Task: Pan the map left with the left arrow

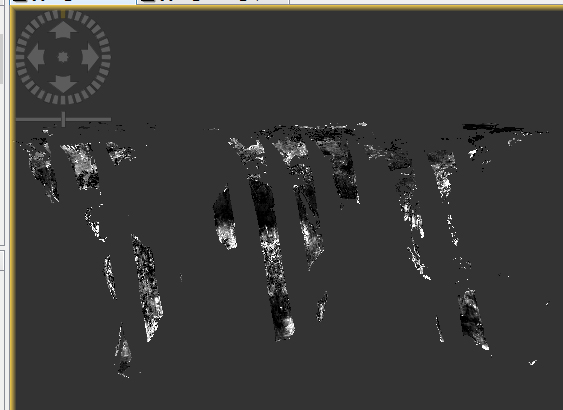Action: (x=36, y=57)
